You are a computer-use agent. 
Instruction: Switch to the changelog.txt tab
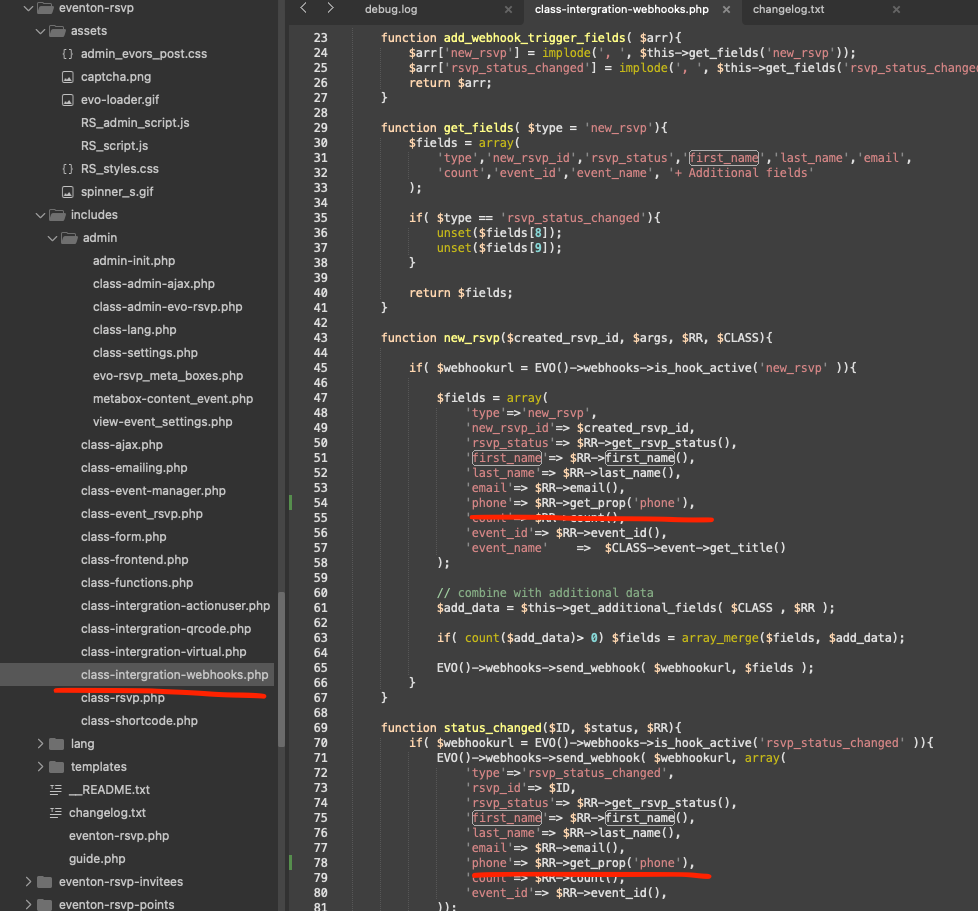click(x=788, y=10)
